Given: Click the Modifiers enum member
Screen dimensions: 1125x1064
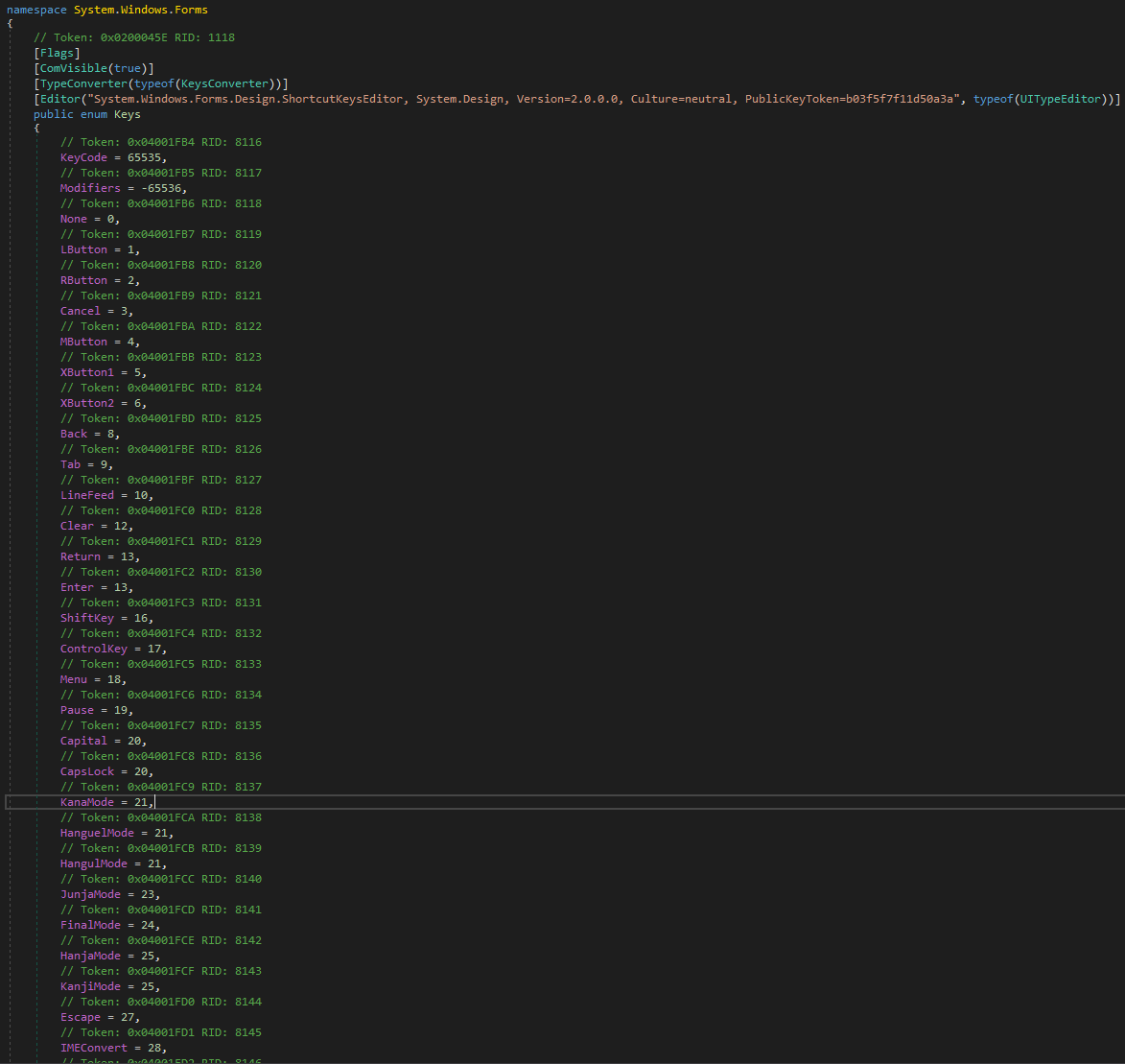Looking at the screenshot, I should click(x=90, y=188).
